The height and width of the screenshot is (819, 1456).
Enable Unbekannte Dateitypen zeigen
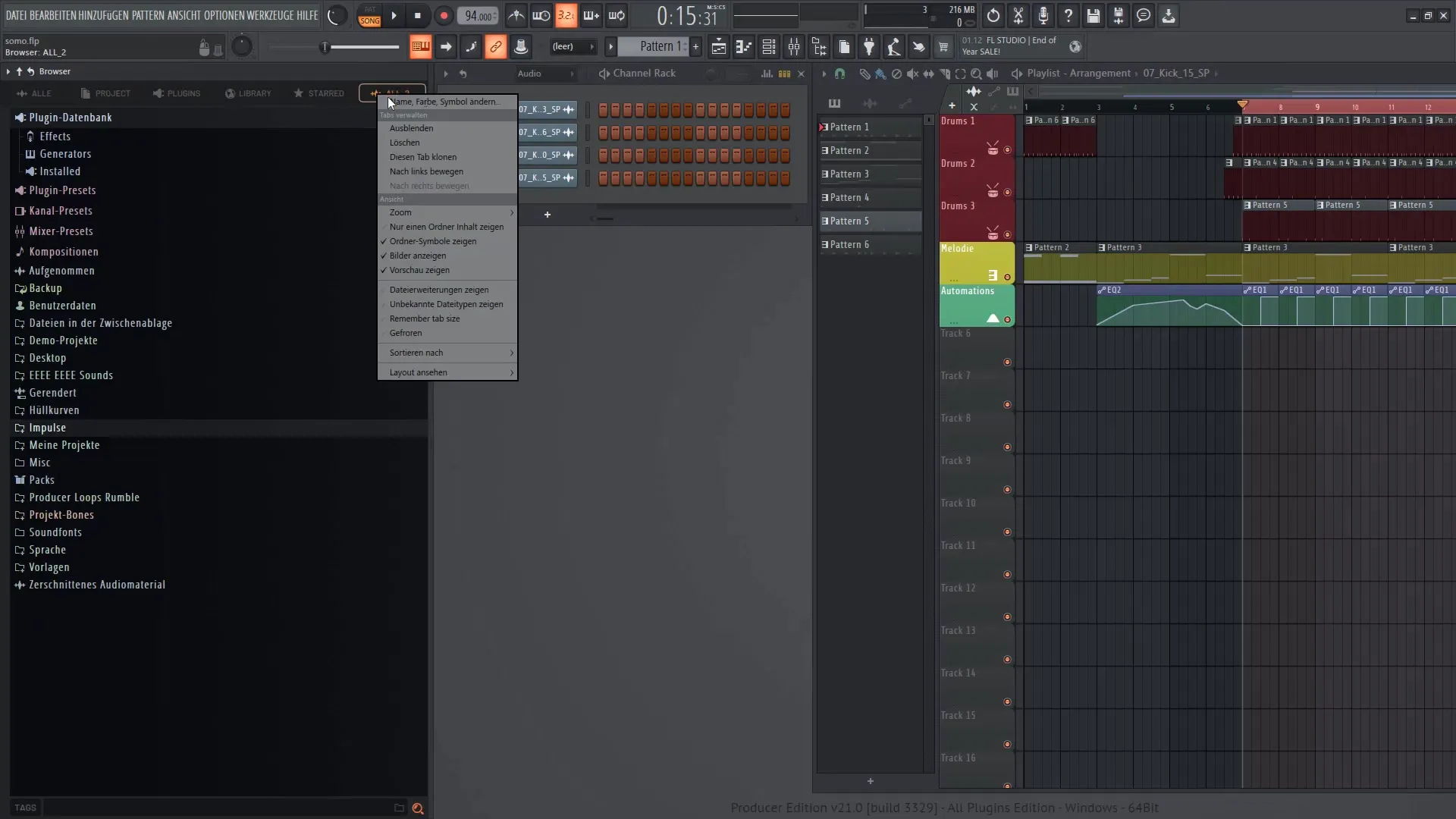(447, 304)
